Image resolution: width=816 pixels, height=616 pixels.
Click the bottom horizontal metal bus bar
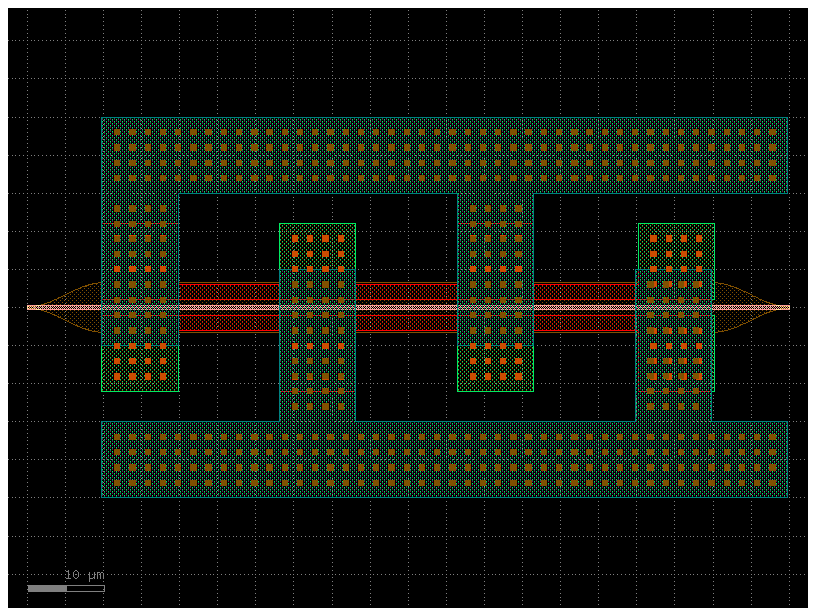[444, 459]
